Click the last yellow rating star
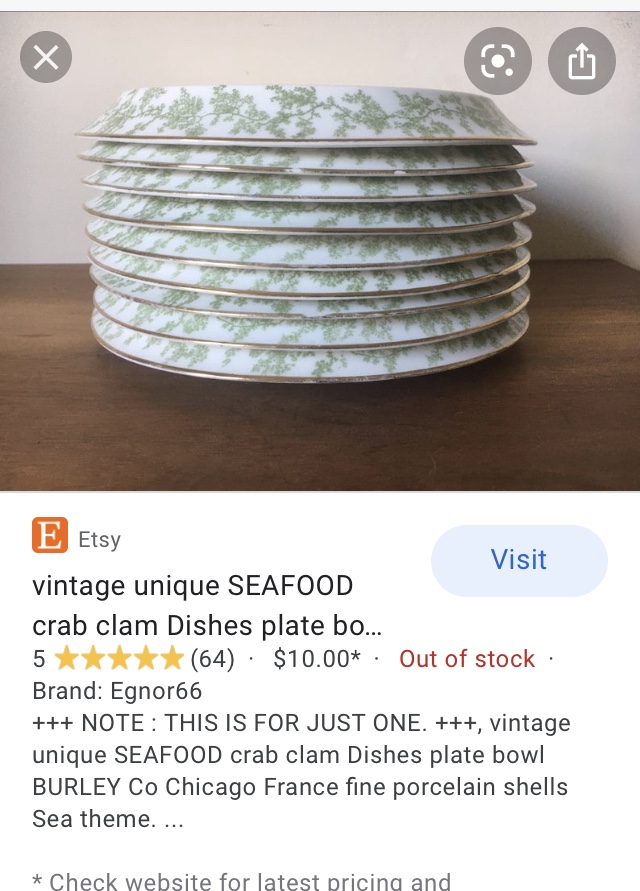The width and height of the screenshot is (640, 891). (172, 659)
